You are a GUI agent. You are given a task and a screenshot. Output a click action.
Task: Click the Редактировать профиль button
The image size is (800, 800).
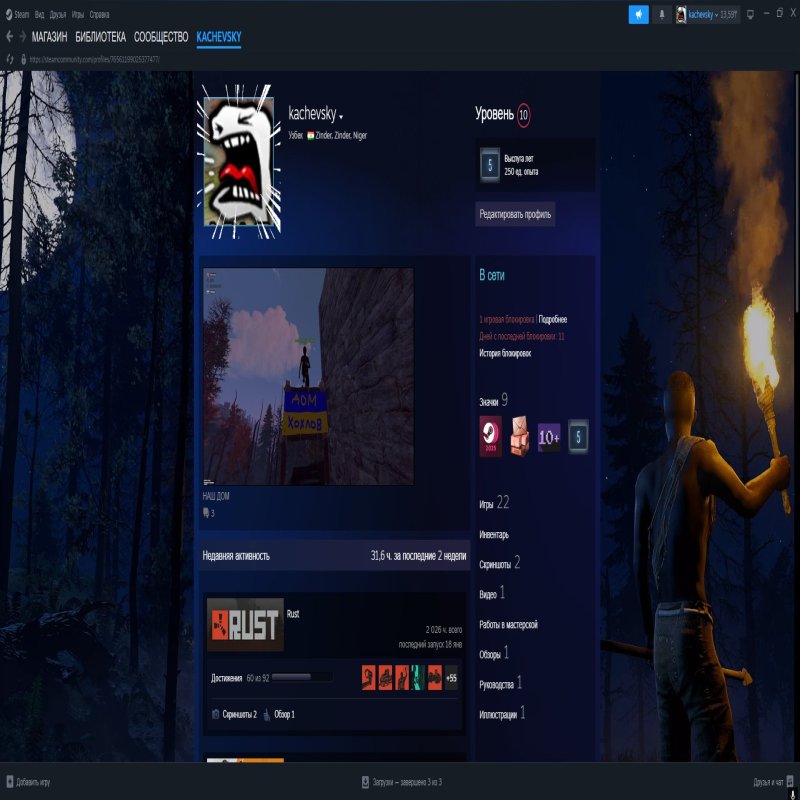coord(515,214)
